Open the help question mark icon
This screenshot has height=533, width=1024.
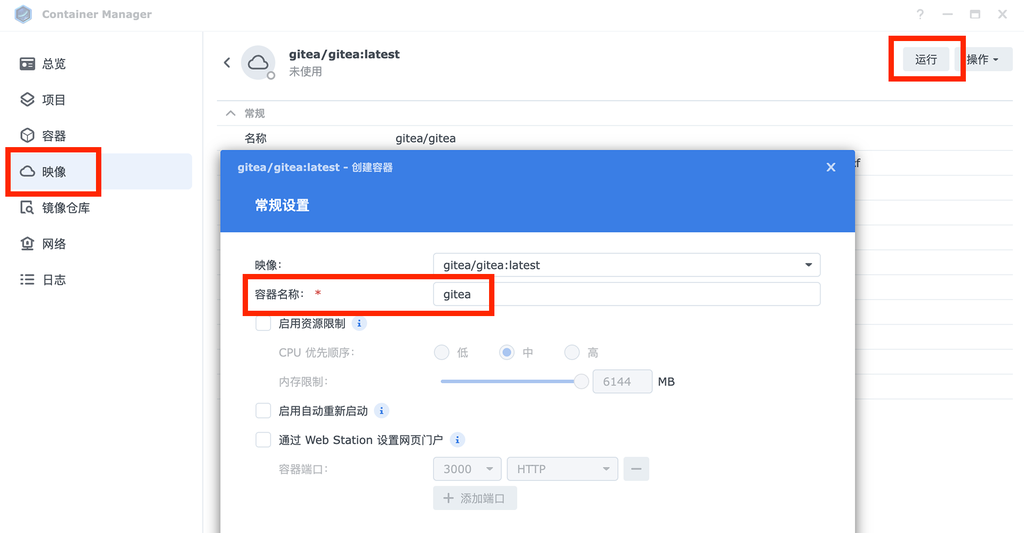(920, 14)
